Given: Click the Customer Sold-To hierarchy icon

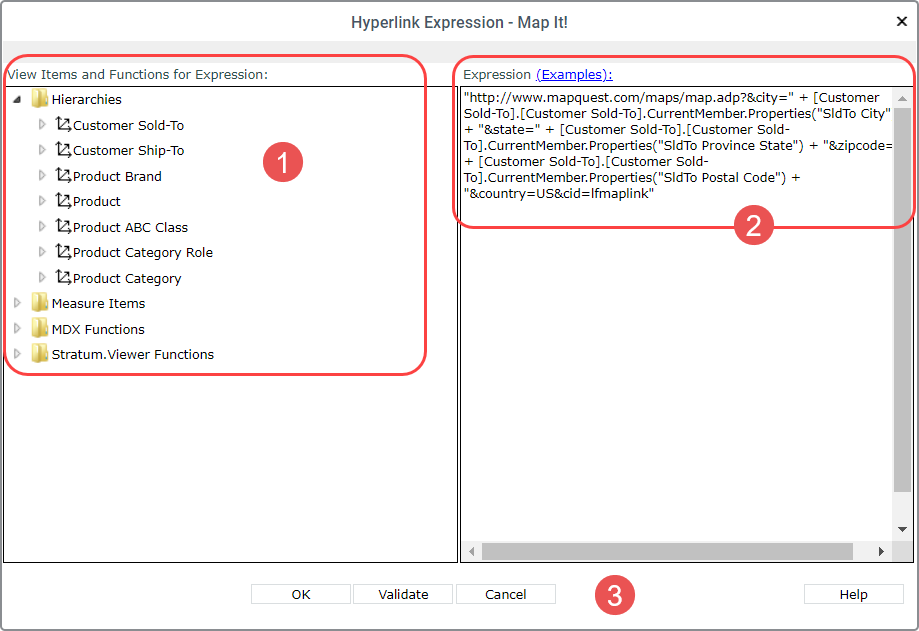Looking at the screenshot, I should pyautogui.click(x=63, y=124).
